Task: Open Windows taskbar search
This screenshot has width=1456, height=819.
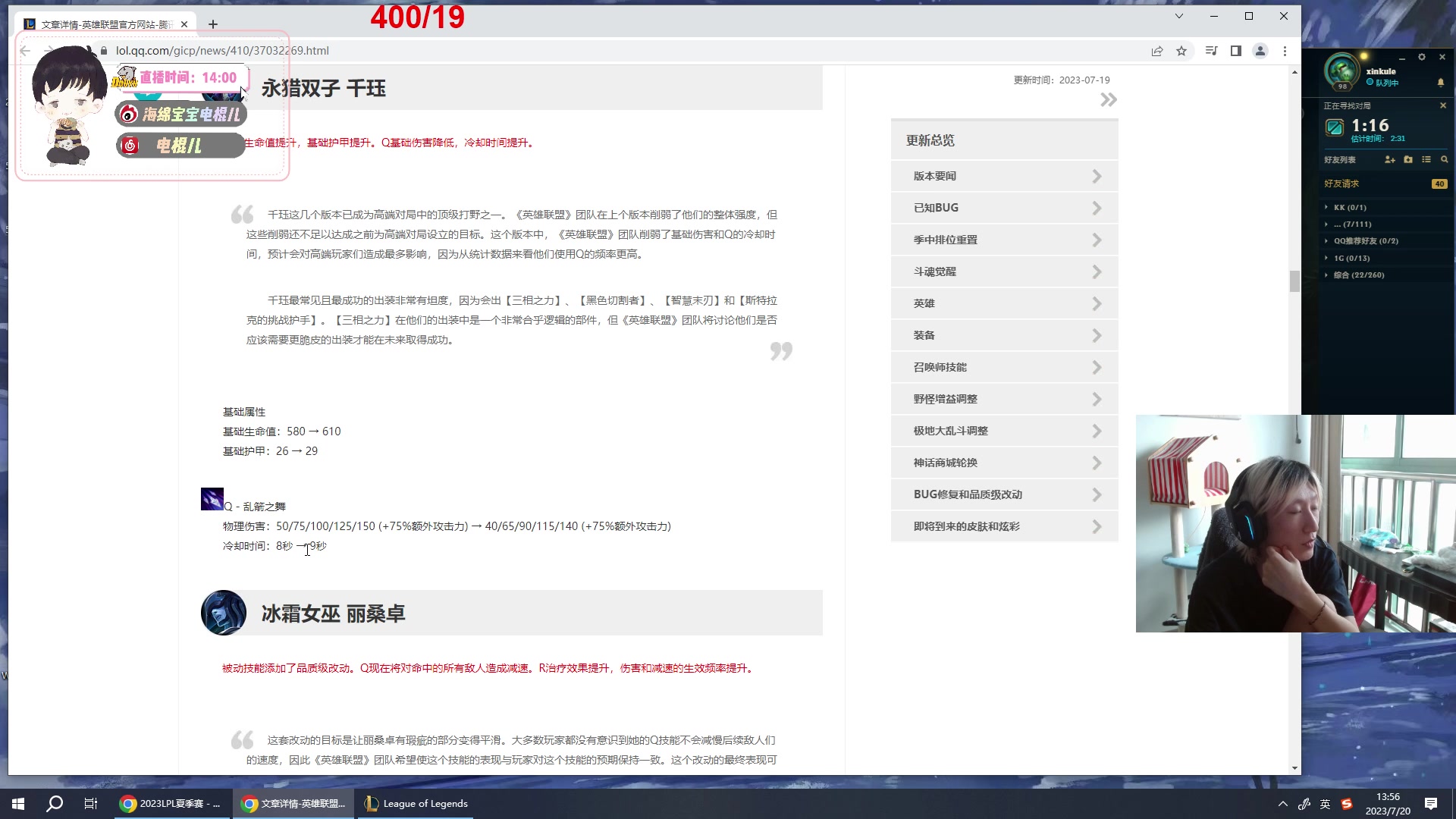Action: point(55,804)
